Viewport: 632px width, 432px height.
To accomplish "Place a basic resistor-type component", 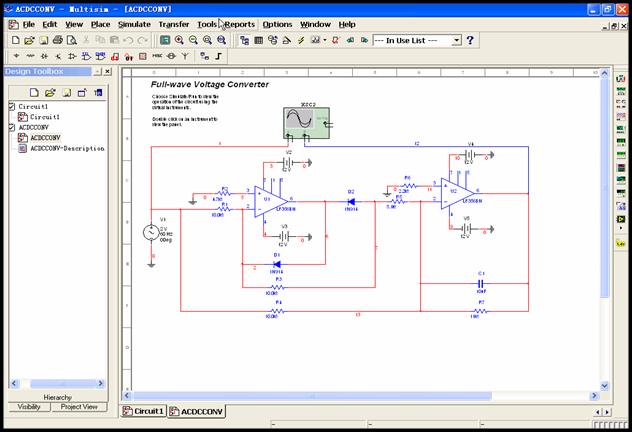I will click(x=30, y=56).
